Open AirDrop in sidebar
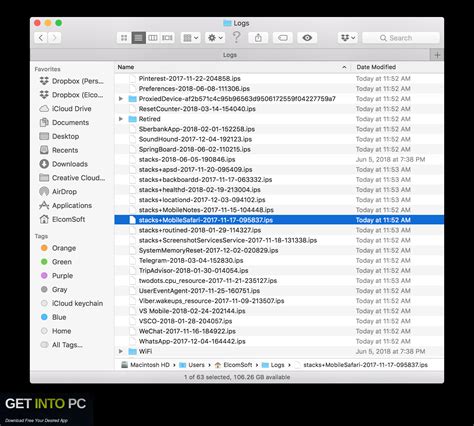Viewport: 474px width, 426px height. click(58, 192)
